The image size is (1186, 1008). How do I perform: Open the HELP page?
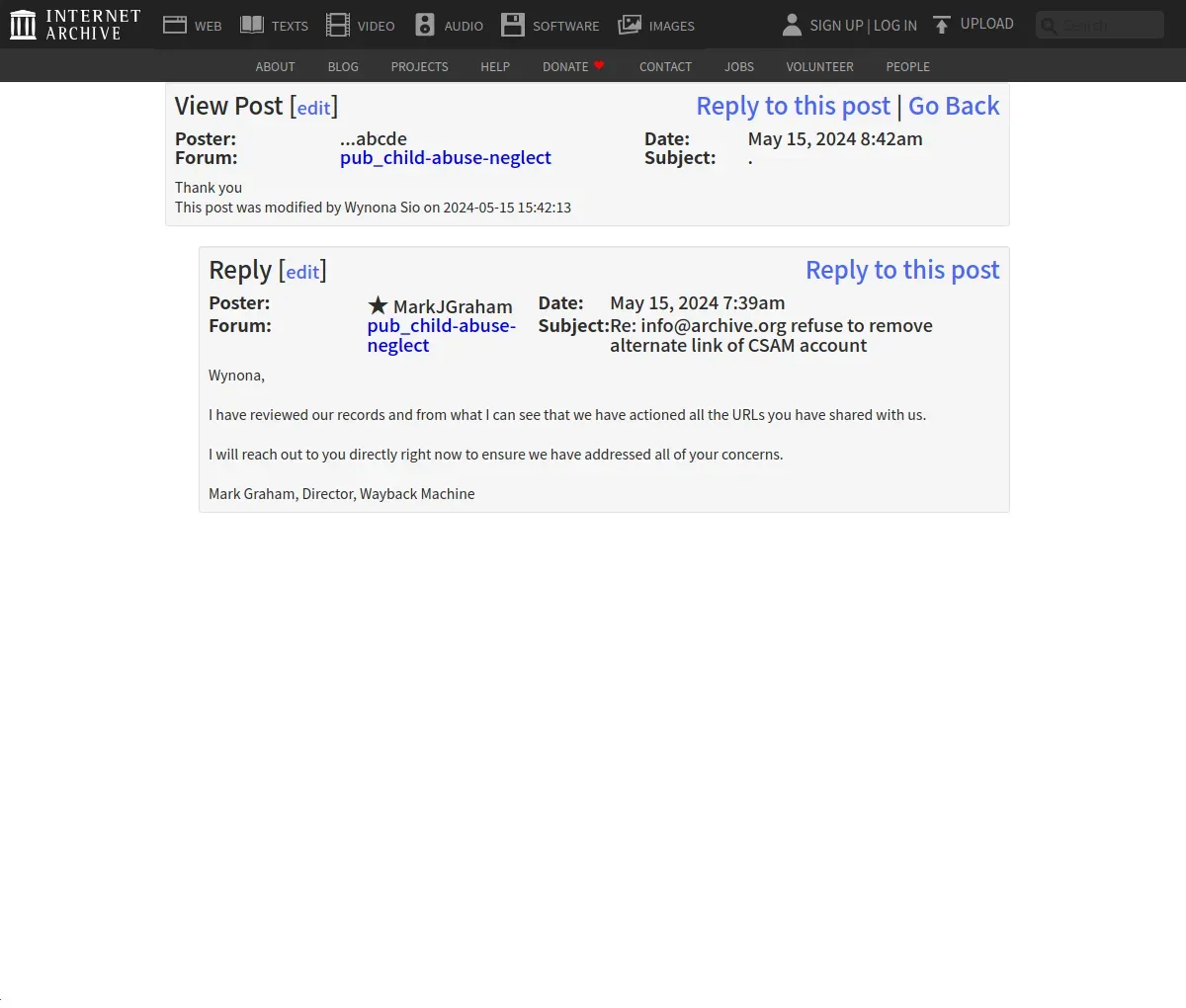click(x=495, y=66)
